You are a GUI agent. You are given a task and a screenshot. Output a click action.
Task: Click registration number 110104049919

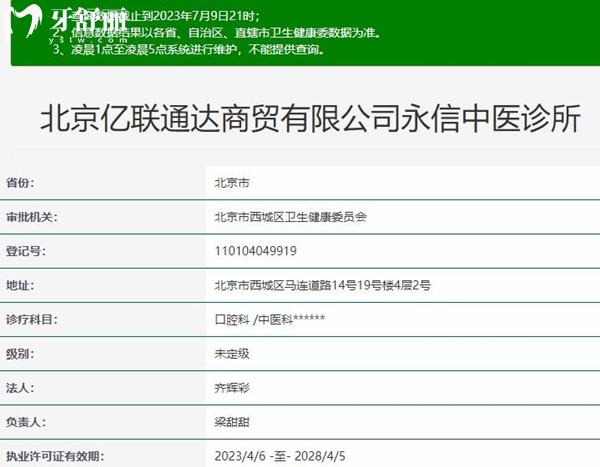tap(256, 251)
